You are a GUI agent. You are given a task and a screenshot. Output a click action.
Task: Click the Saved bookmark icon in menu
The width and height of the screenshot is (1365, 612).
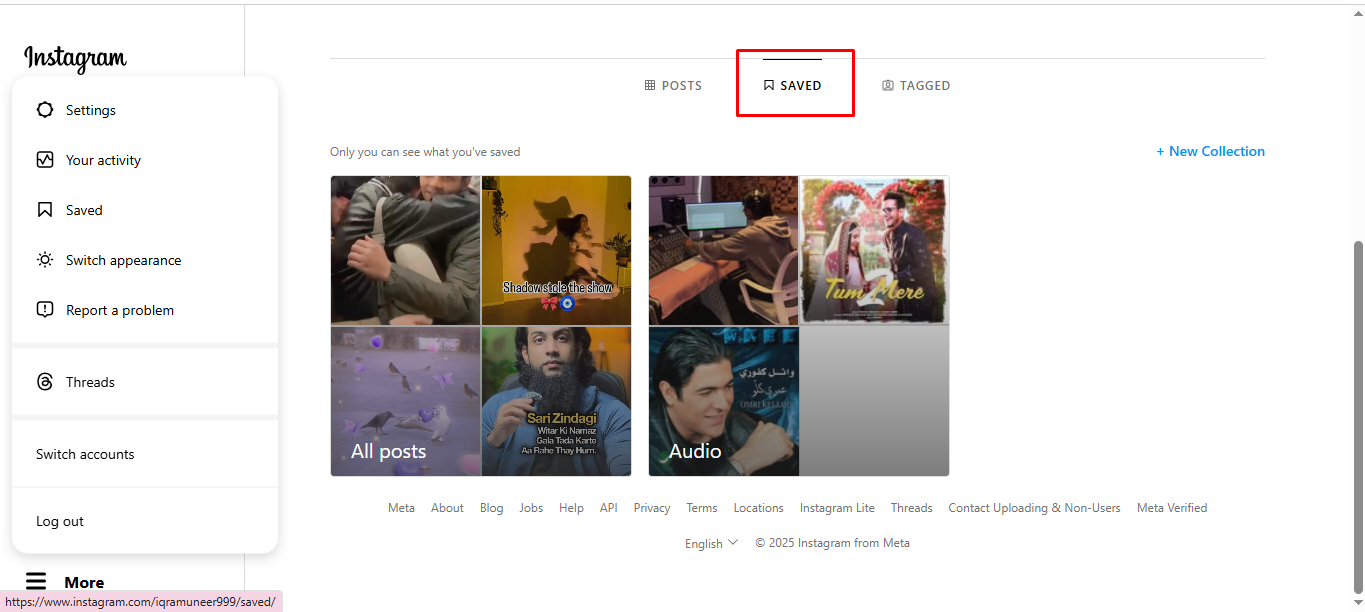[45, 210]
